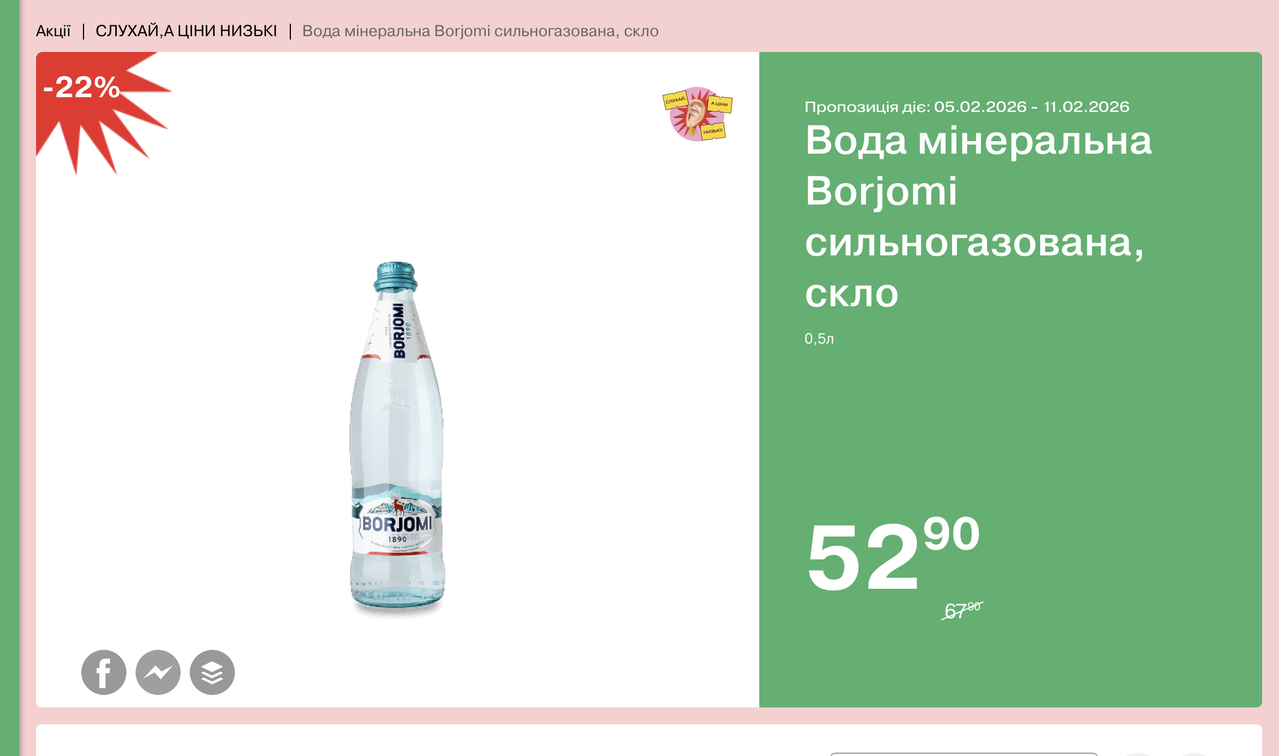1279x756 pixels.
Task: Click the green product info panel
Action: pos(1010,380)
